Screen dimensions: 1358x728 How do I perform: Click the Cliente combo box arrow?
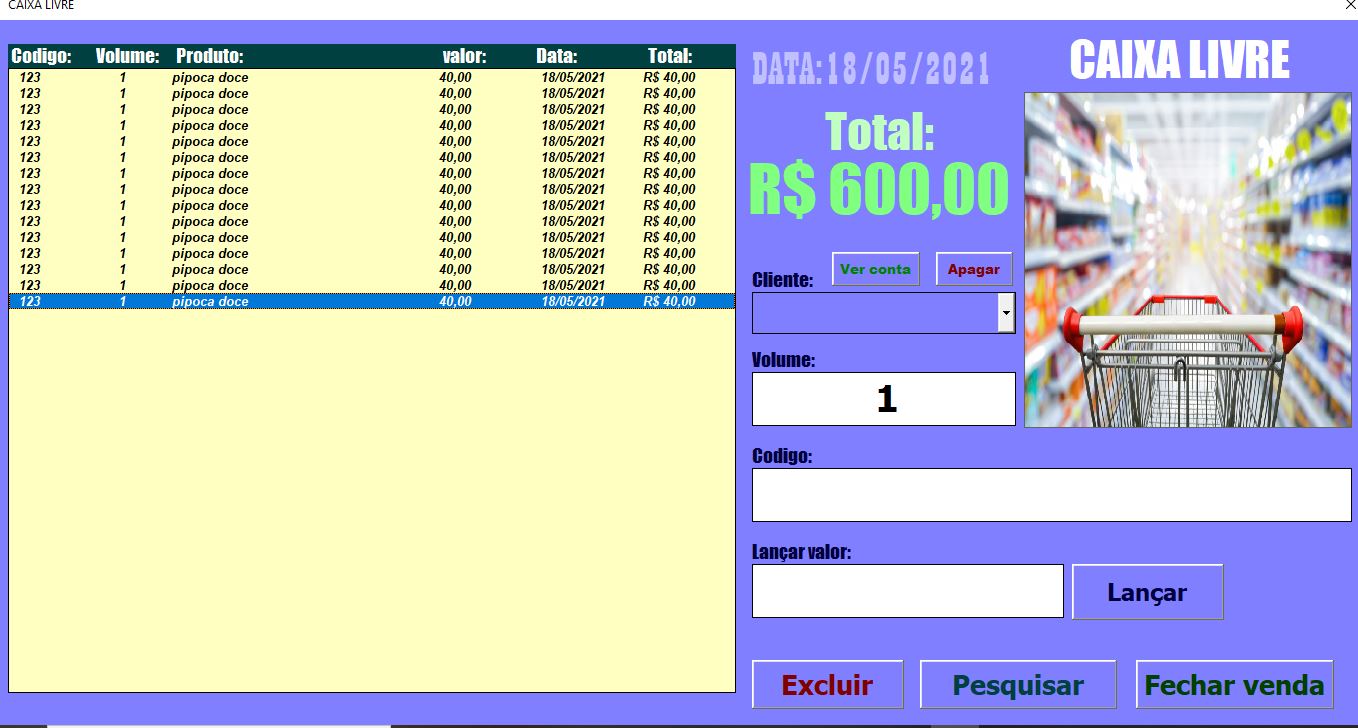[x=1005, y=312]
